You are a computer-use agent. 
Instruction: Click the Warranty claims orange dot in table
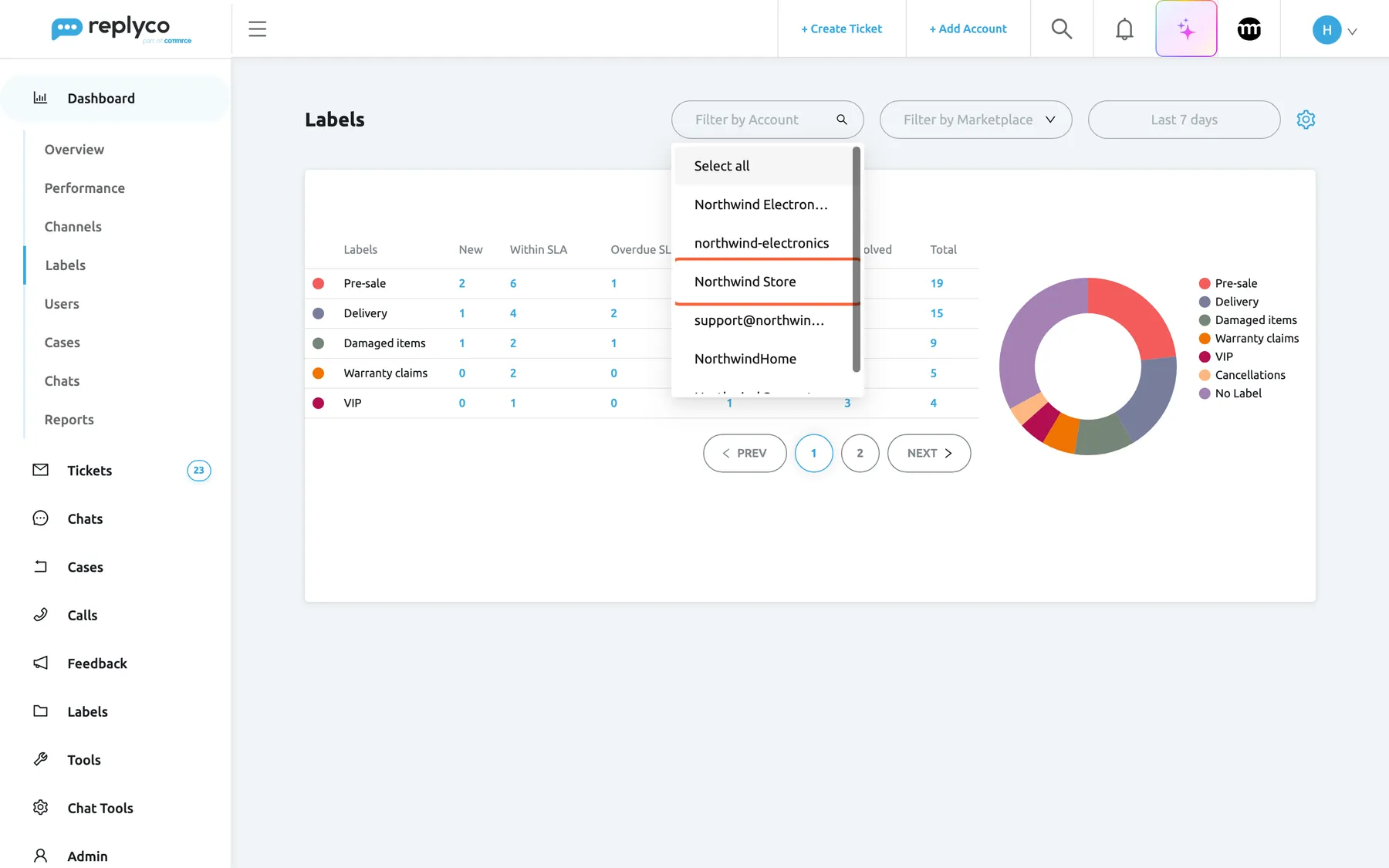click(x=318, y=373)
